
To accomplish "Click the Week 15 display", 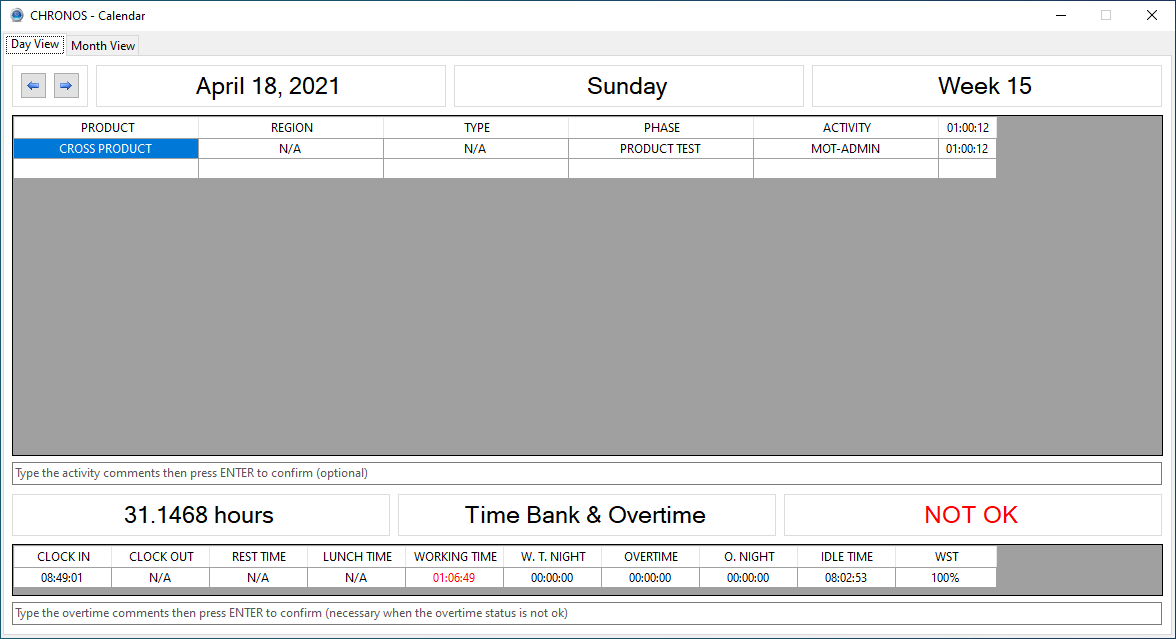I will (986, 86).
